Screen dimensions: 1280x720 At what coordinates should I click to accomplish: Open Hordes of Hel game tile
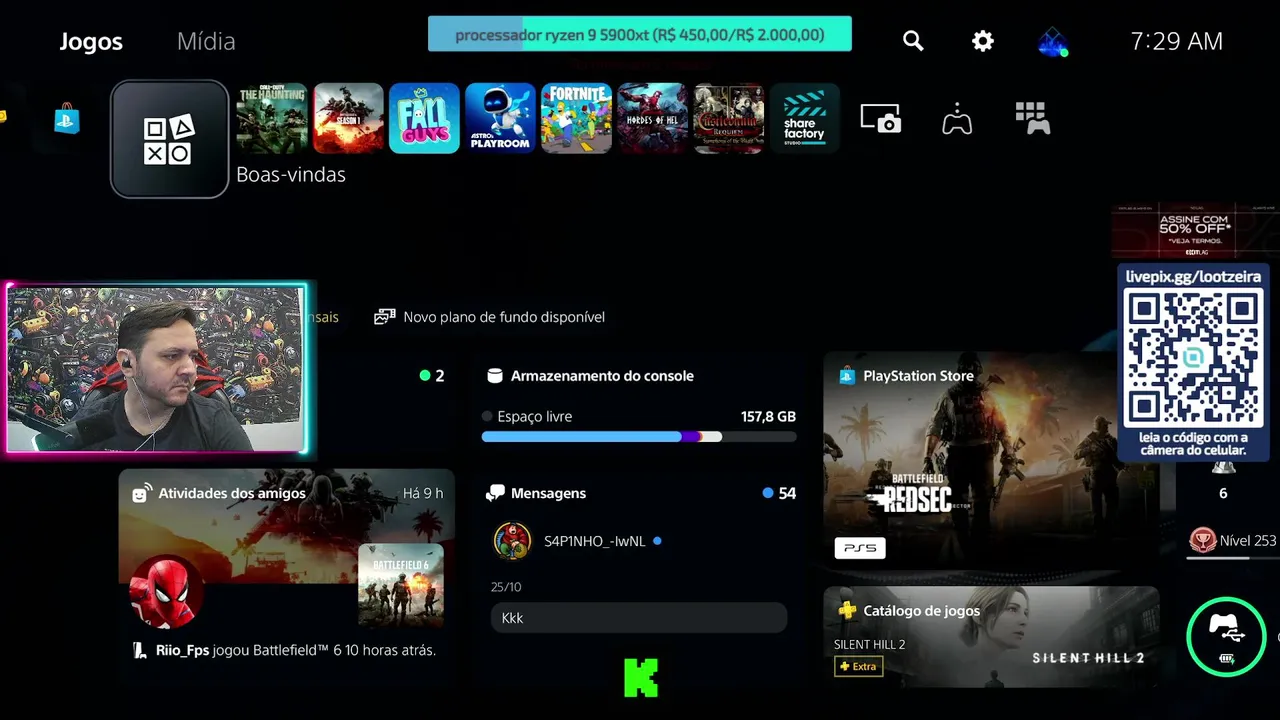(x=652, y=118)
